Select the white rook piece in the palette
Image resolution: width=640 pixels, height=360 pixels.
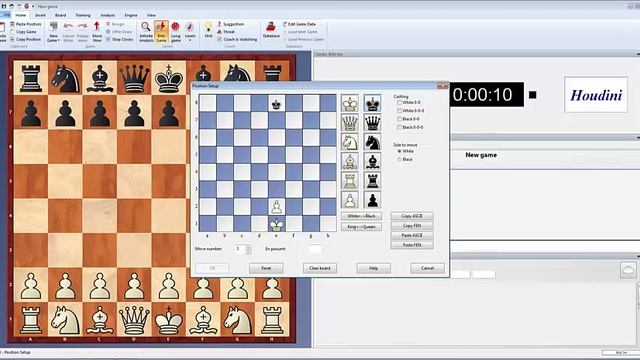pos(350,180)
